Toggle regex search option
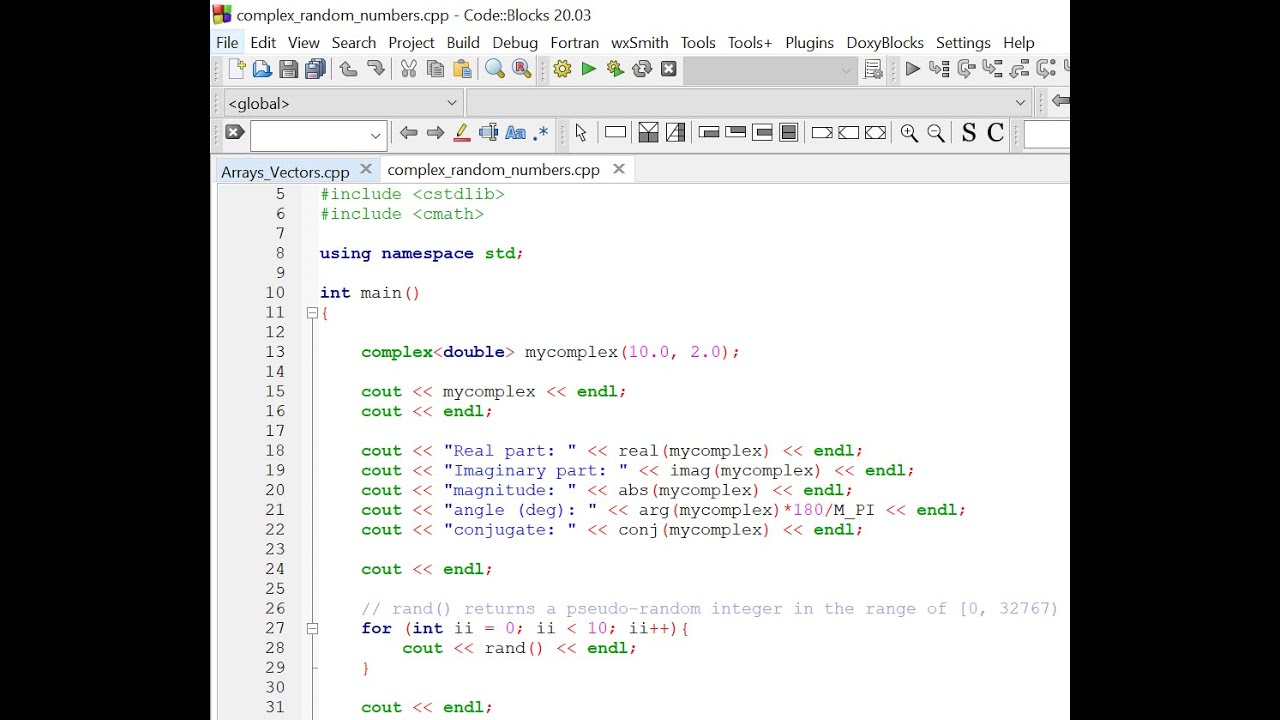Screen dimensions: 1280x720 click(x=541, y=133)
